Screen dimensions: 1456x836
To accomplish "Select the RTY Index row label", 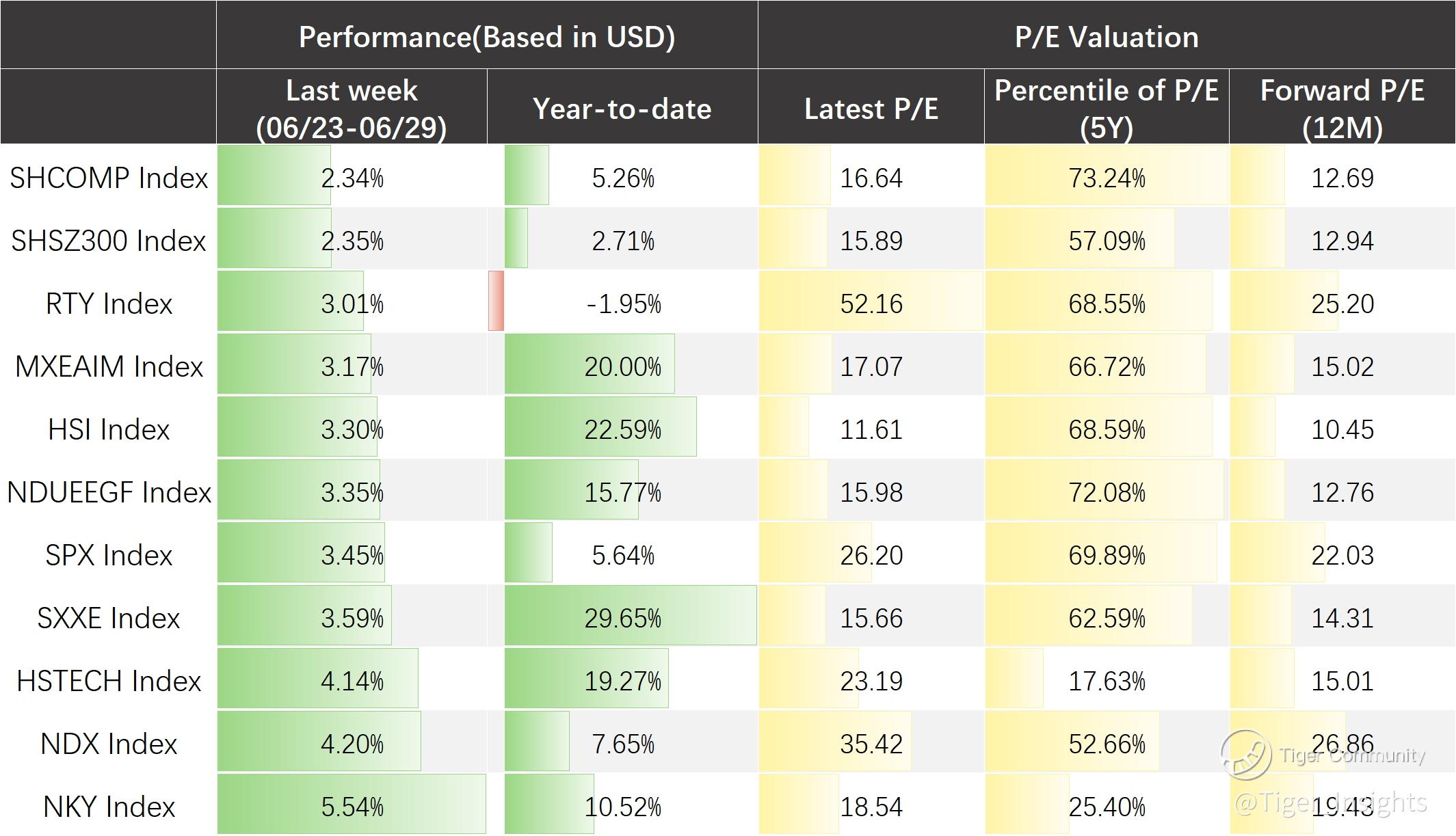I will [x=109, y=304].
